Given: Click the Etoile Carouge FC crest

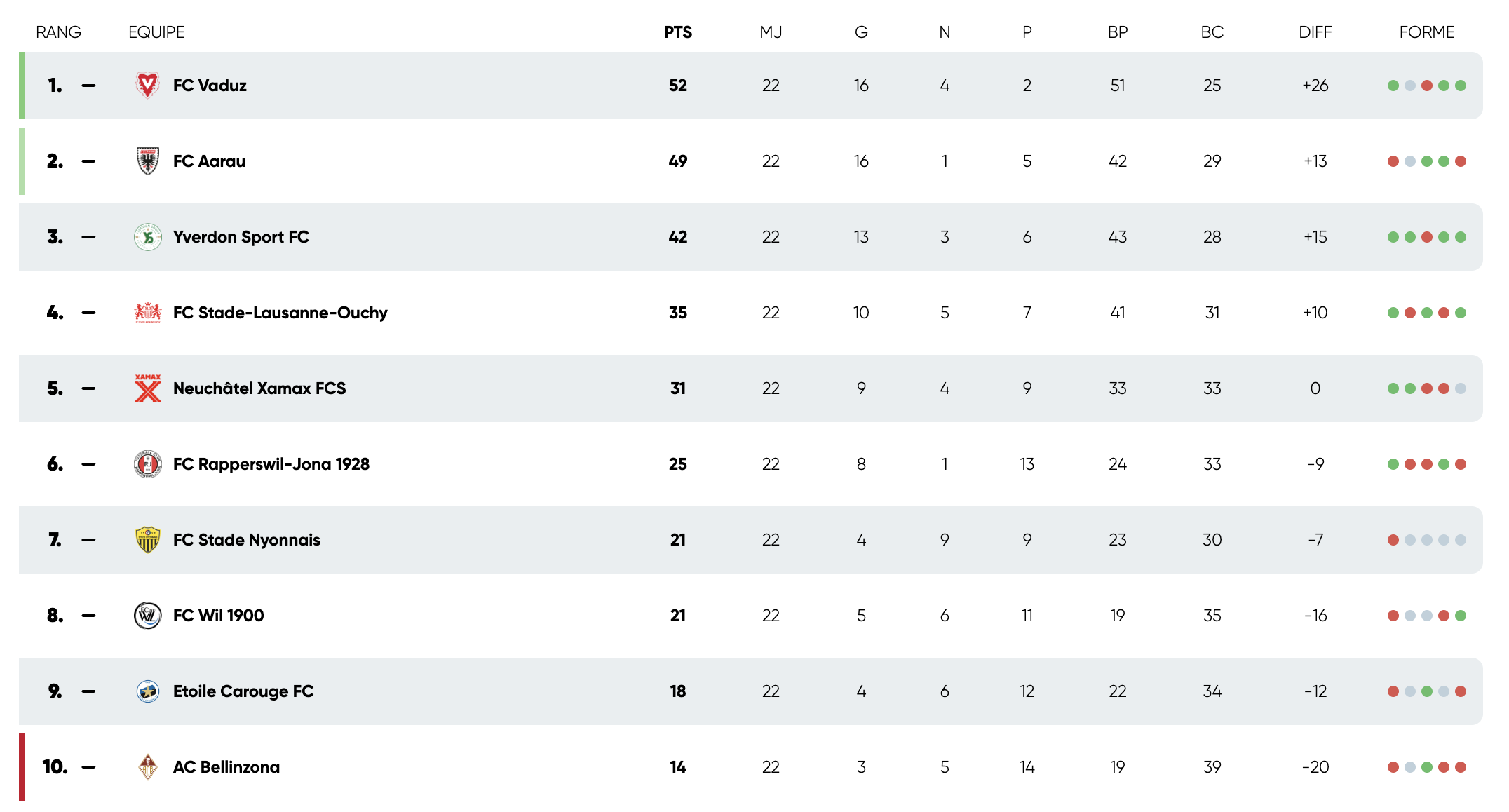Looking at the screenshot, I should click(x=147, y=691).
